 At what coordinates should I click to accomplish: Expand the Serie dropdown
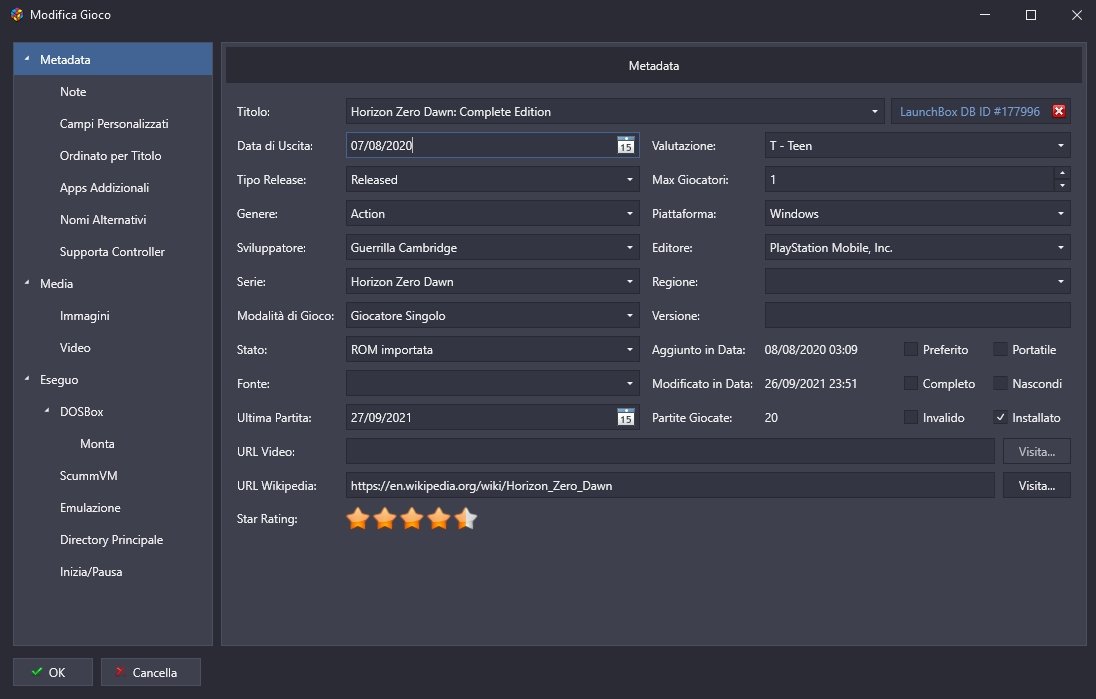pos(630,282)
